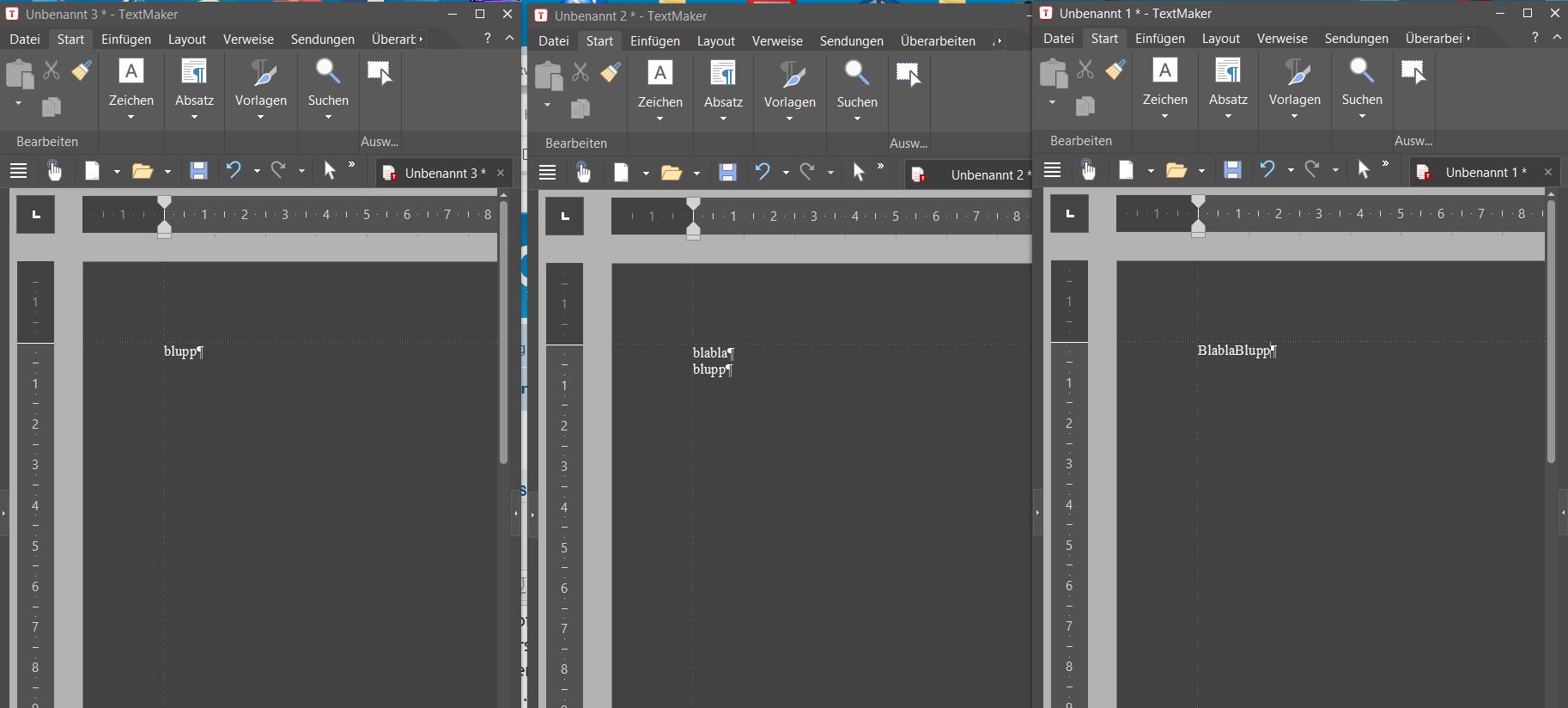This screenshot has width=1568, height=708.
Task: Toggle touch mode hand icon in Unbenannt 3
Action: pos(54,171)
